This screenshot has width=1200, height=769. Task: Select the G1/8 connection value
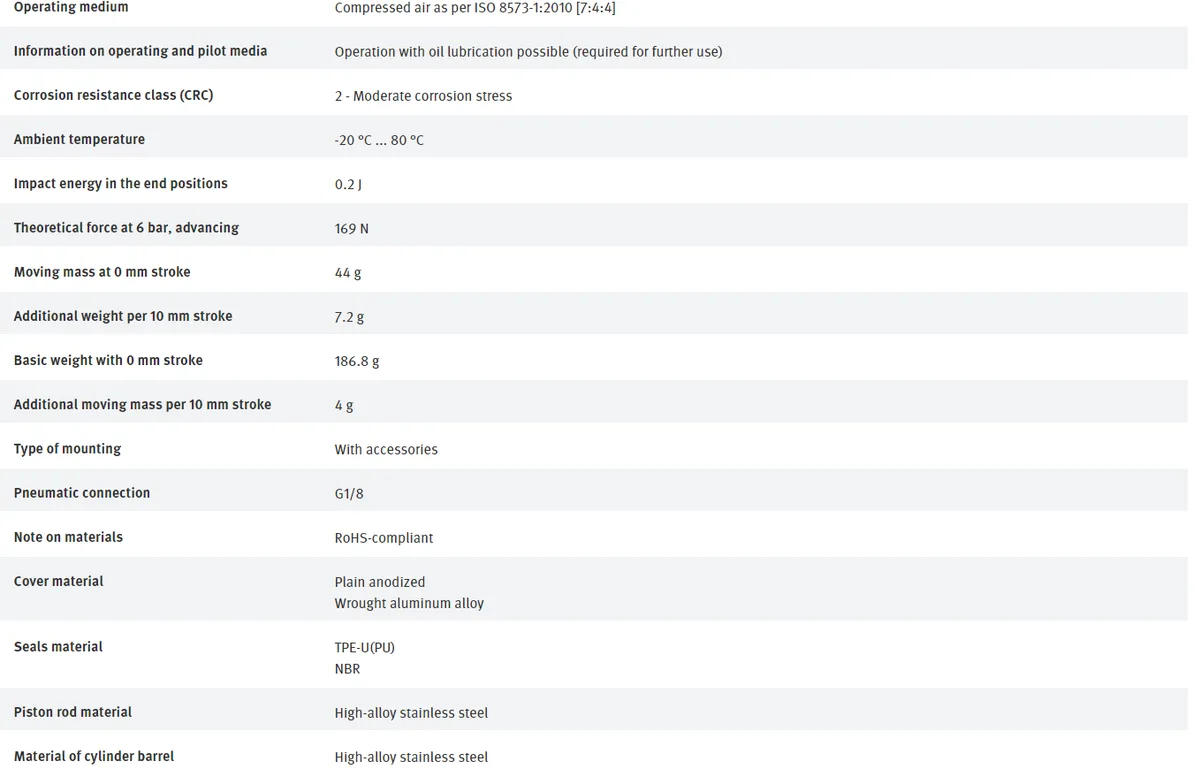coord(349,493)
